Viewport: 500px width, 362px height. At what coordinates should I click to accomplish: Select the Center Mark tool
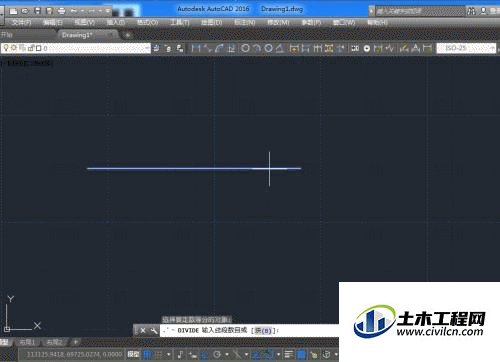[367, 48]
